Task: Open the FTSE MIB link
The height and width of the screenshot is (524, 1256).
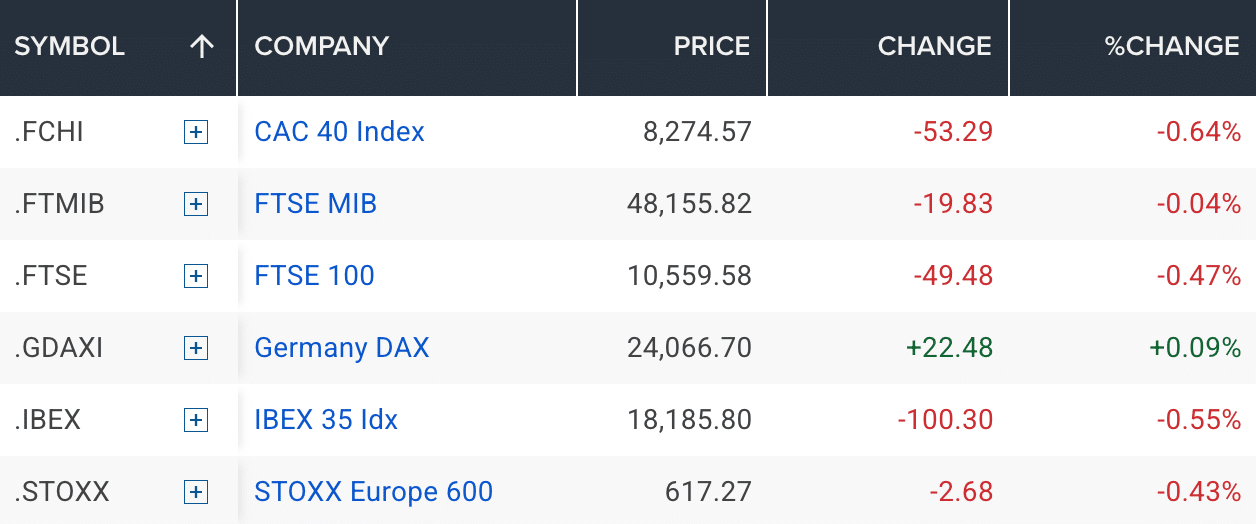Action: pos(315,204)
